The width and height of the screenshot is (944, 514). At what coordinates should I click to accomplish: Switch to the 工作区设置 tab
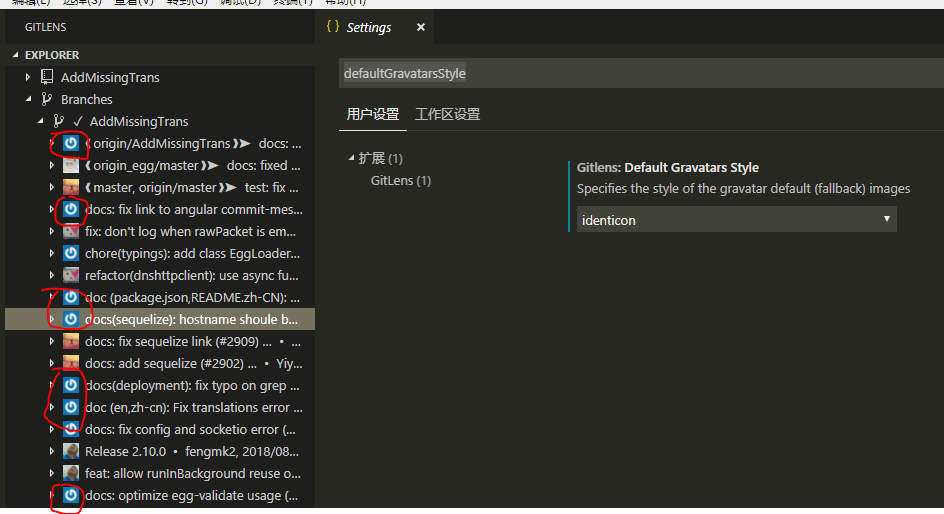pyautogui.click(x=447, y=114)
